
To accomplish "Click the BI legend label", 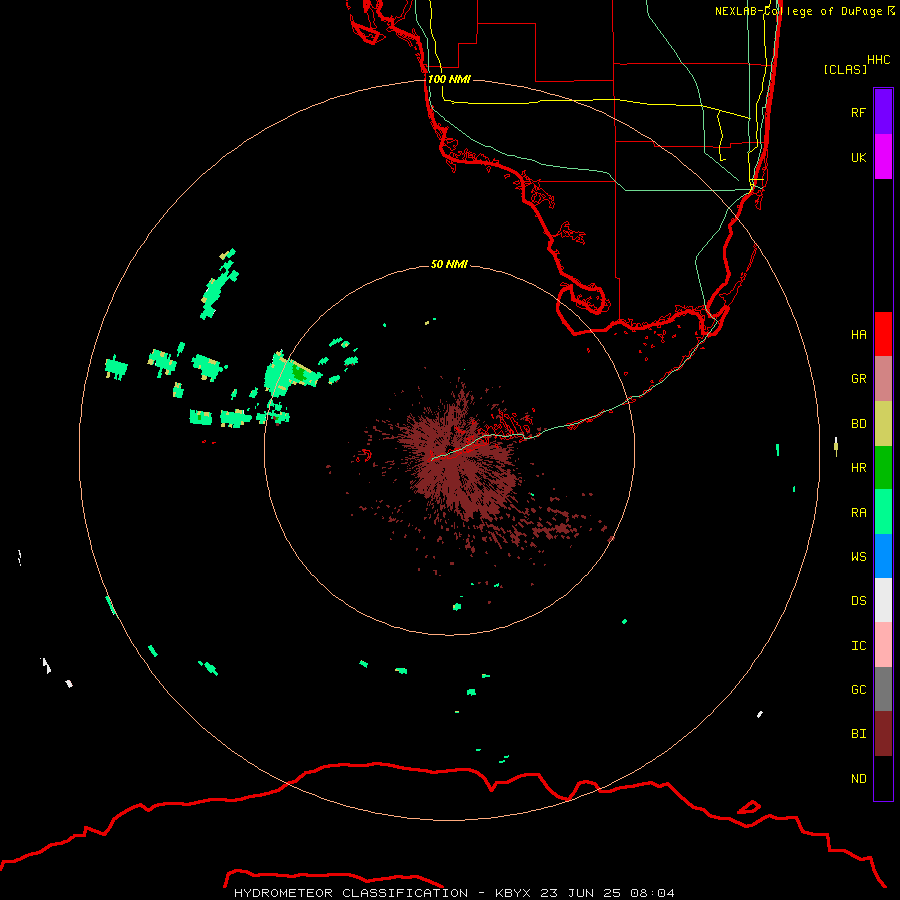I will [x=858, y=734].
